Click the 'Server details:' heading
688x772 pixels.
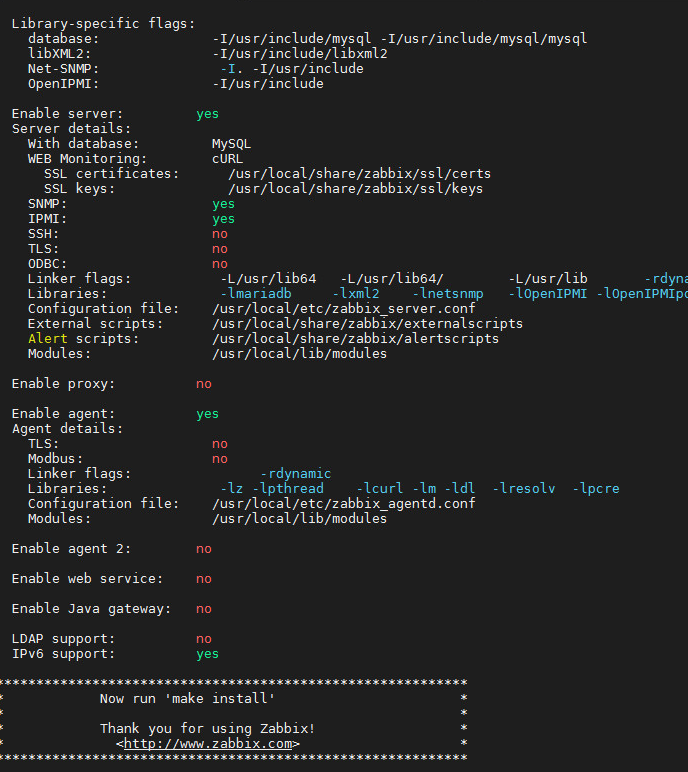(71, 129)
